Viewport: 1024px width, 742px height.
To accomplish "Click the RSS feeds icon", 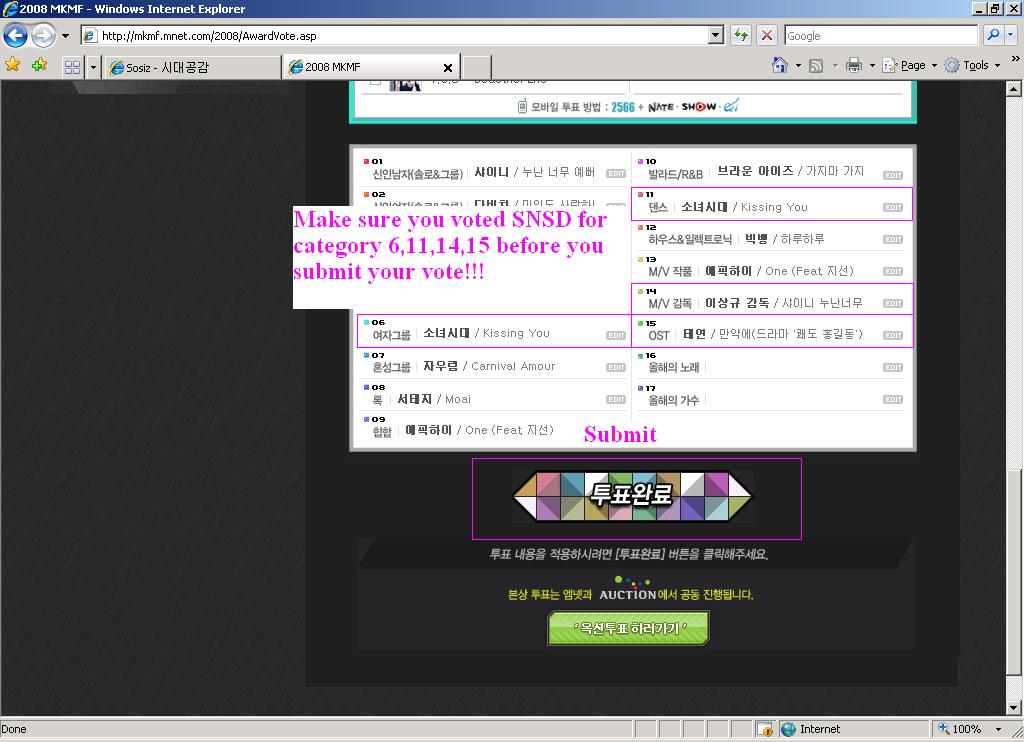I will [816, 66].
